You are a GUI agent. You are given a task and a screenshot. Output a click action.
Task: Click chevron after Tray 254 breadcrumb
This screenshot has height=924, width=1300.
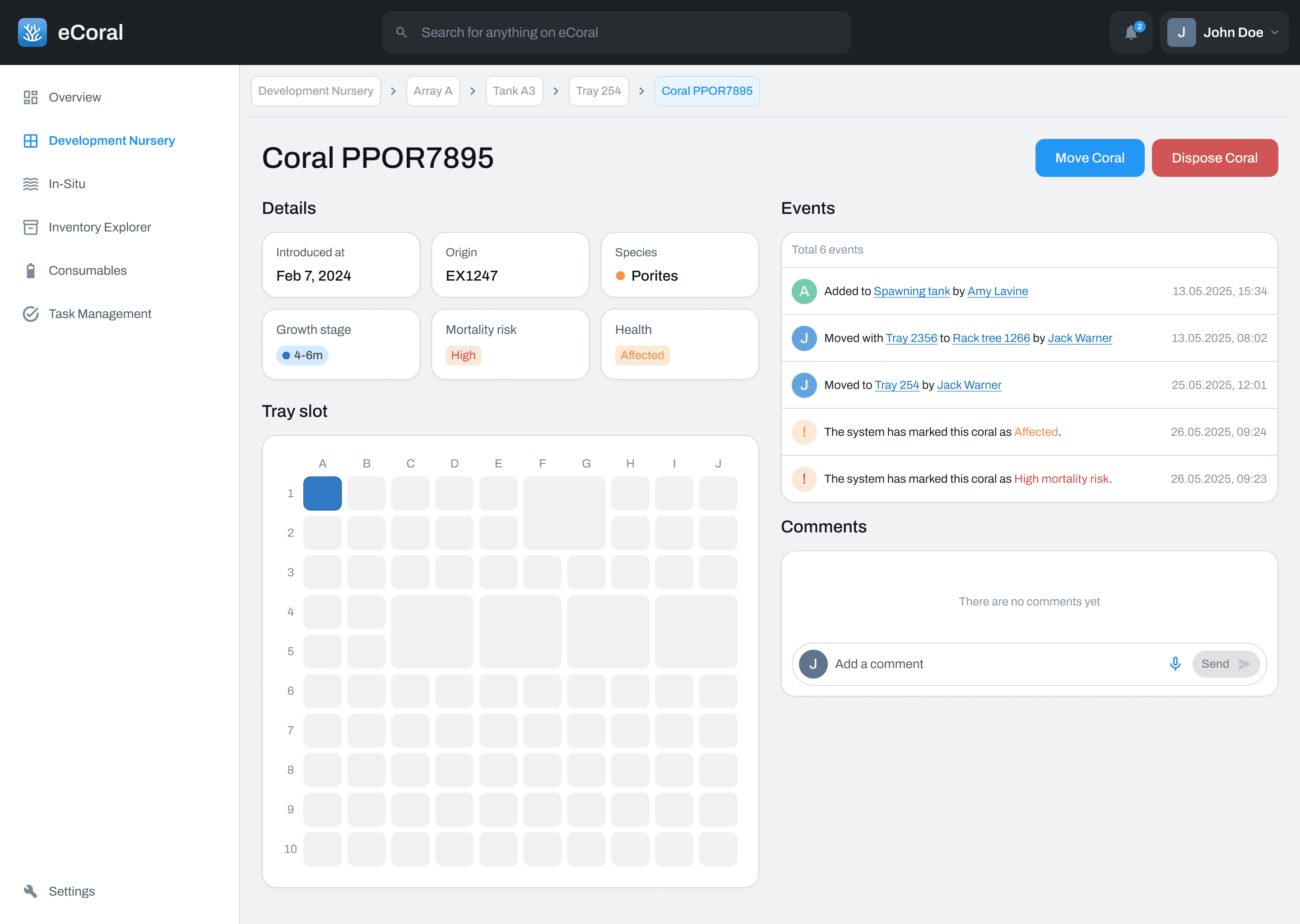click(x=641, y=91)
